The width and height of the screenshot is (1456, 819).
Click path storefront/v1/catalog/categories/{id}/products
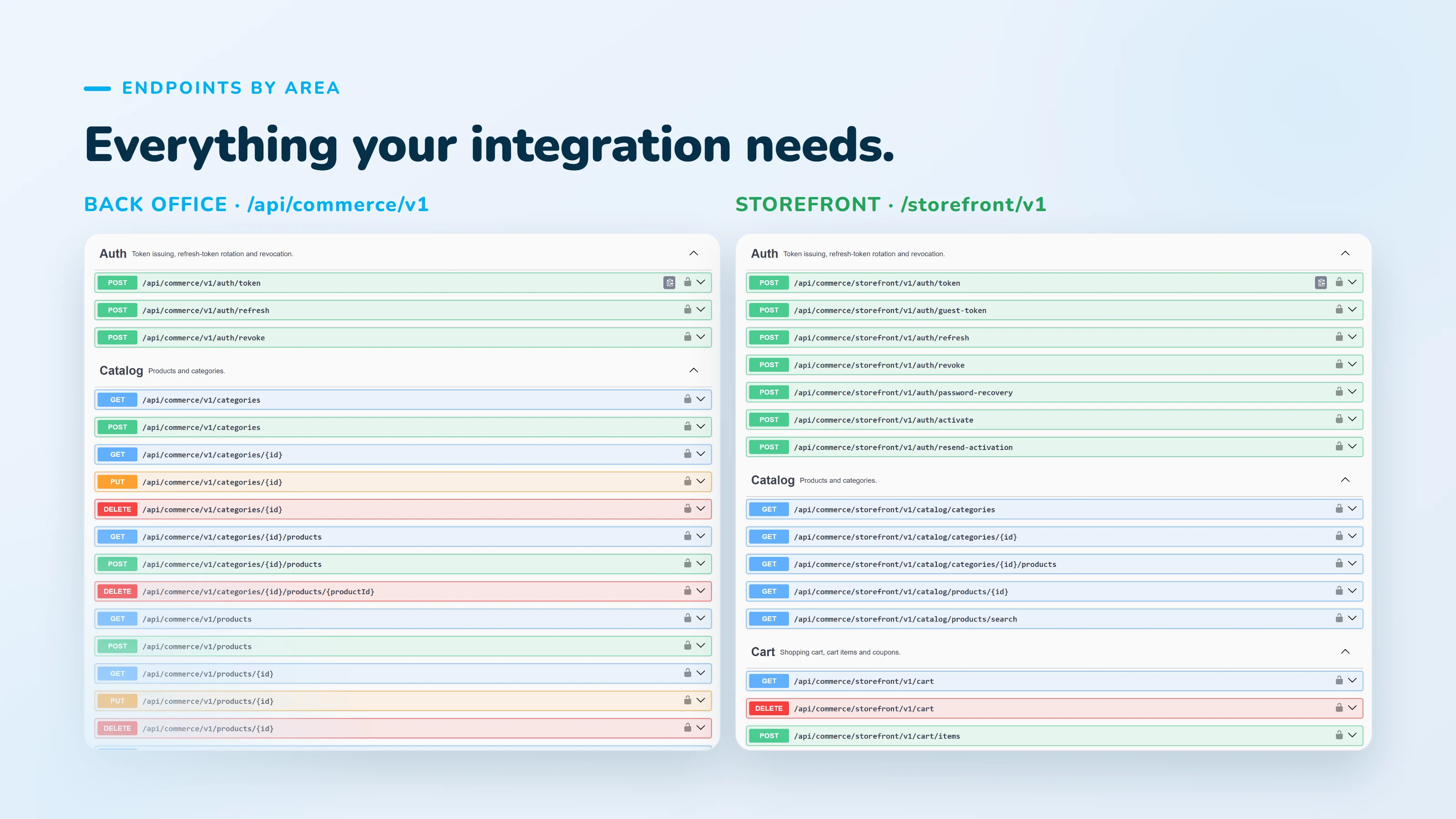tap(925, 565)
